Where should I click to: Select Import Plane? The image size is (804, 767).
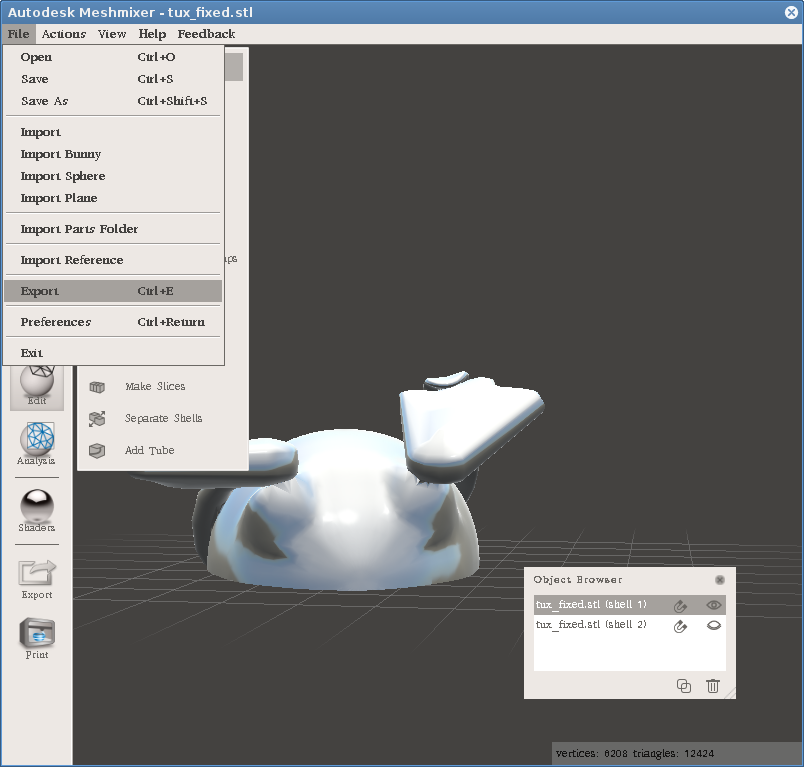click(113, 198)
